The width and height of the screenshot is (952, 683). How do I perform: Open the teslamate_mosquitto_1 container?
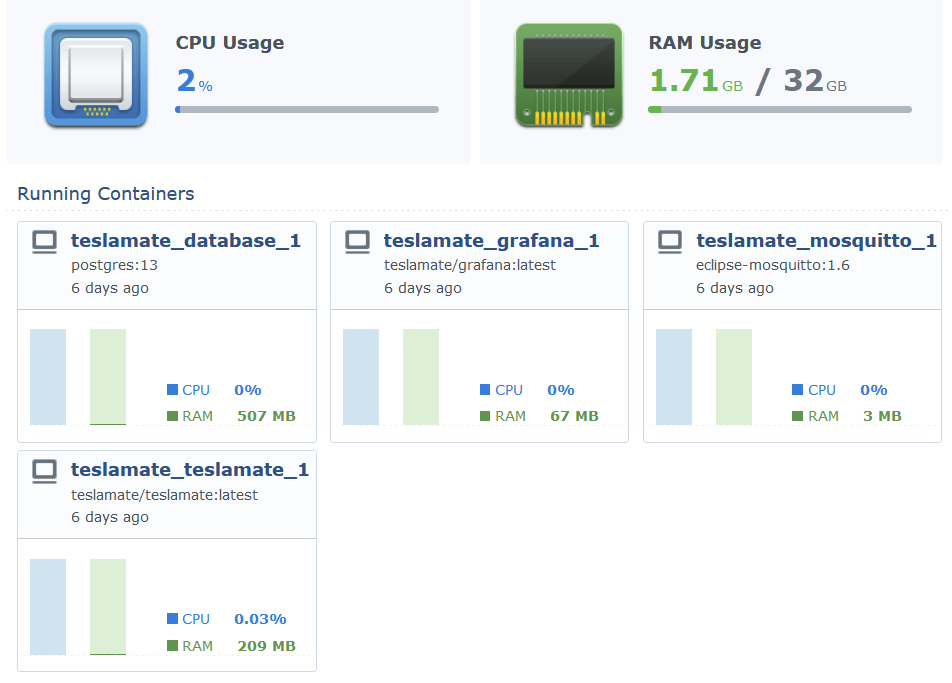click(817, 240)
